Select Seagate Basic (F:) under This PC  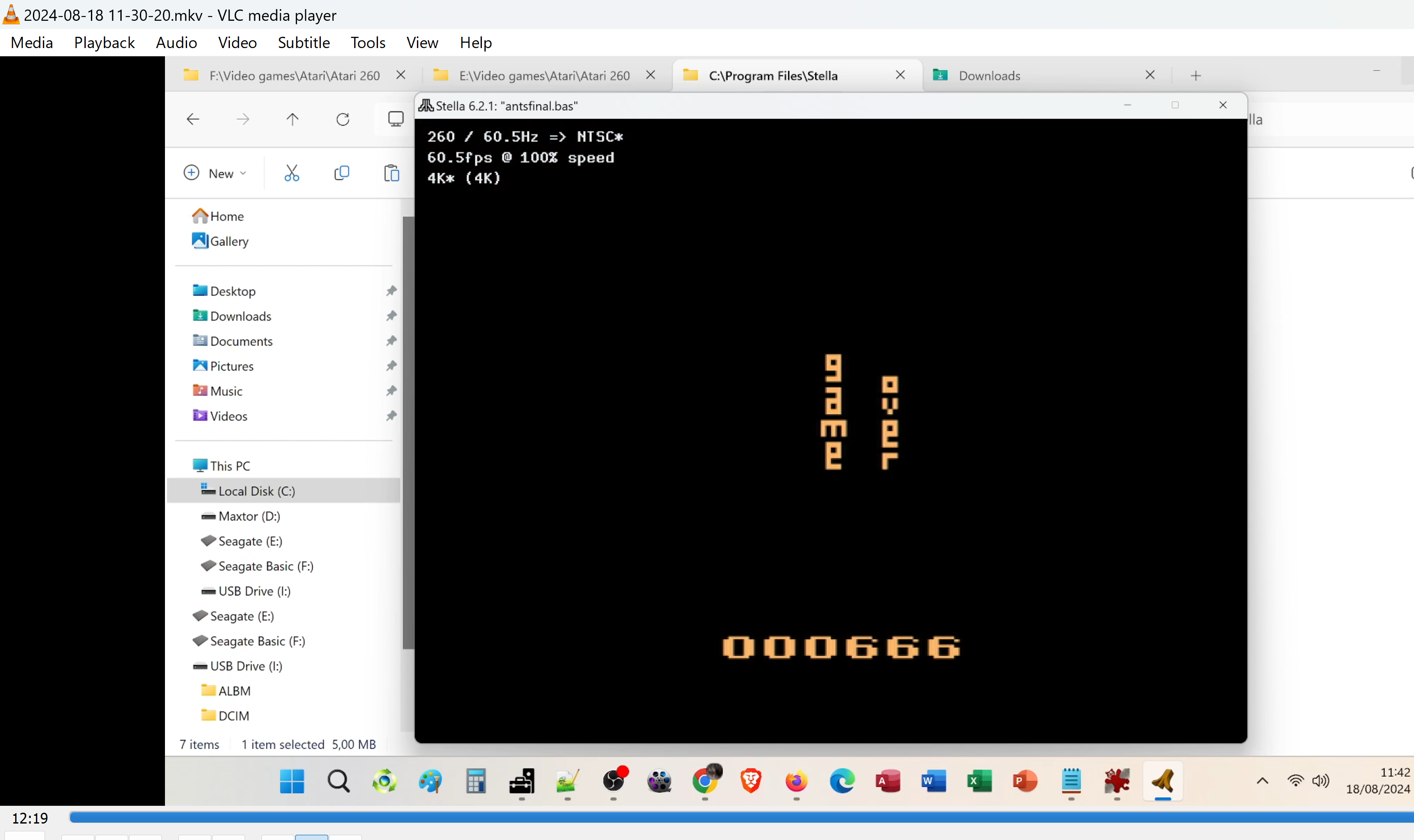[x=265, y=566]
